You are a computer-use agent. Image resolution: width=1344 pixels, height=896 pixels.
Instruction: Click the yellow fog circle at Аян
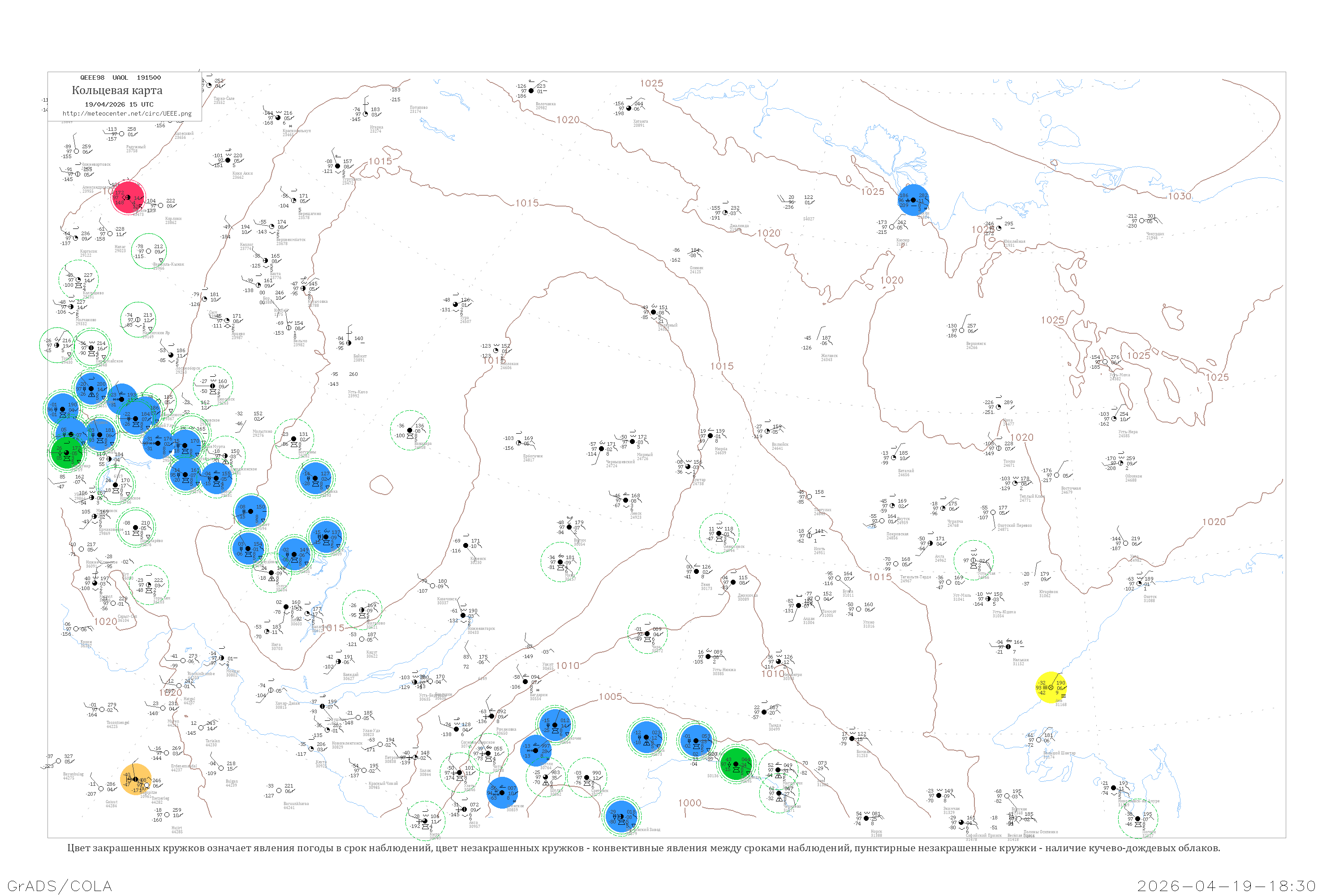[1050, 687]
